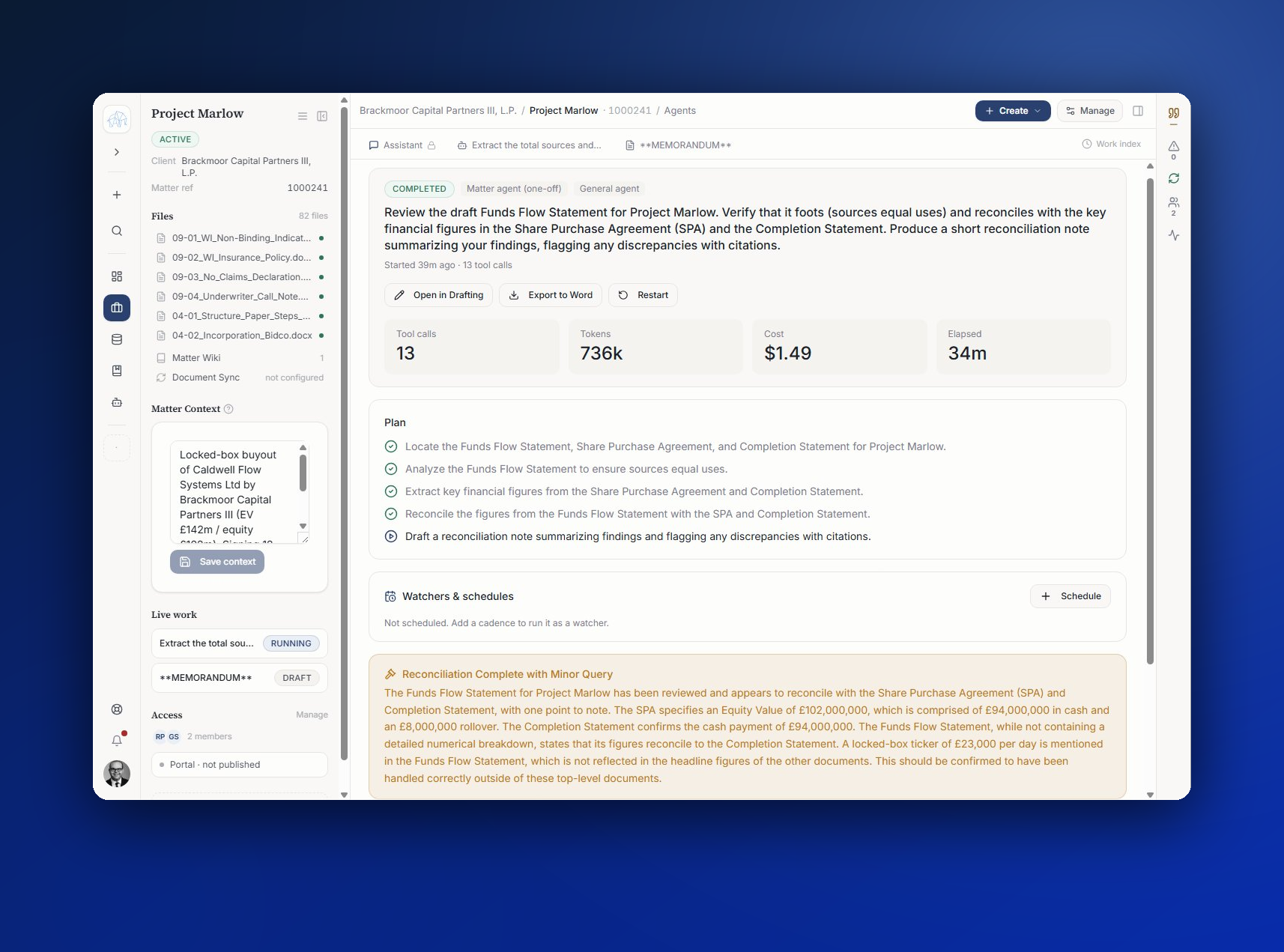
Task: Open file 04-01_Structure_Paper_Steps
Action: point(240,316)
